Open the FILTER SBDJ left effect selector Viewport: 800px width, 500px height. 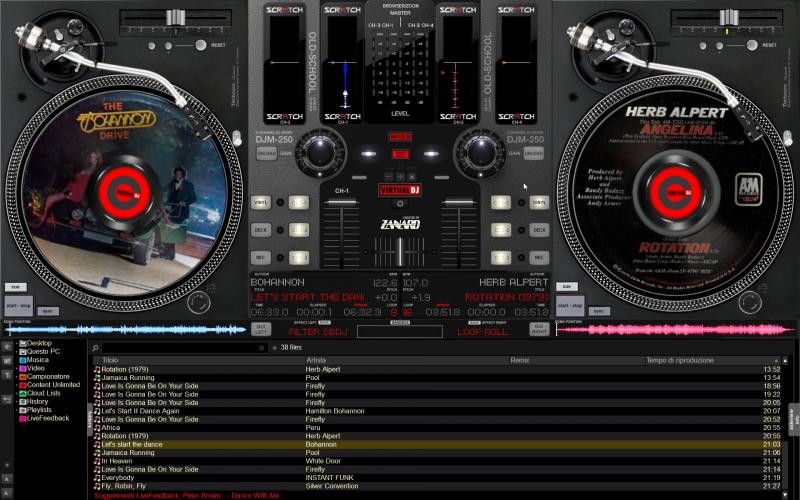tap(318, 332)
